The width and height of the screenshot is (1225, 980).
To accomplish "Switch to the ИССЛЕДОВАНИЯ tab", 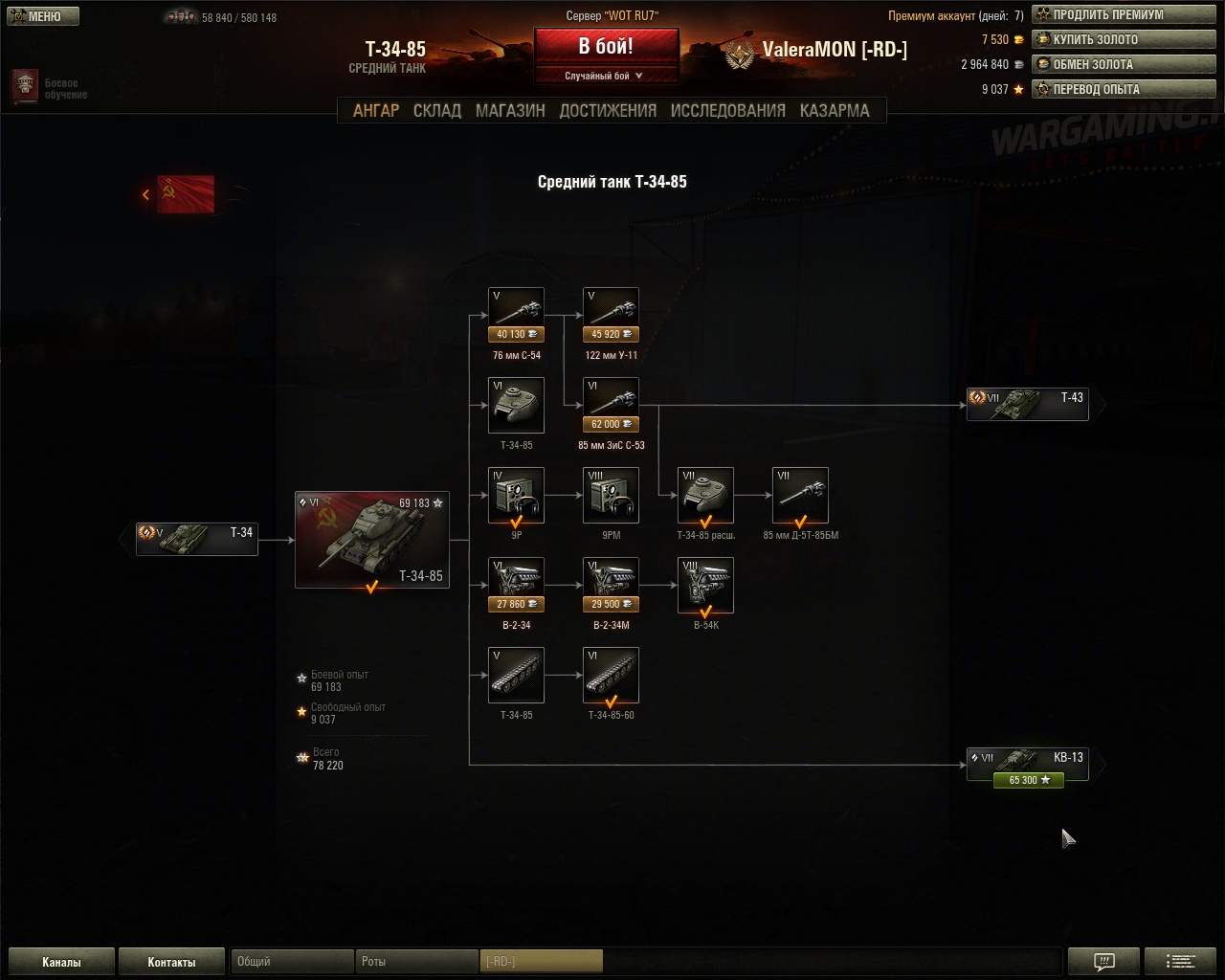I will (x=727, y=110).
